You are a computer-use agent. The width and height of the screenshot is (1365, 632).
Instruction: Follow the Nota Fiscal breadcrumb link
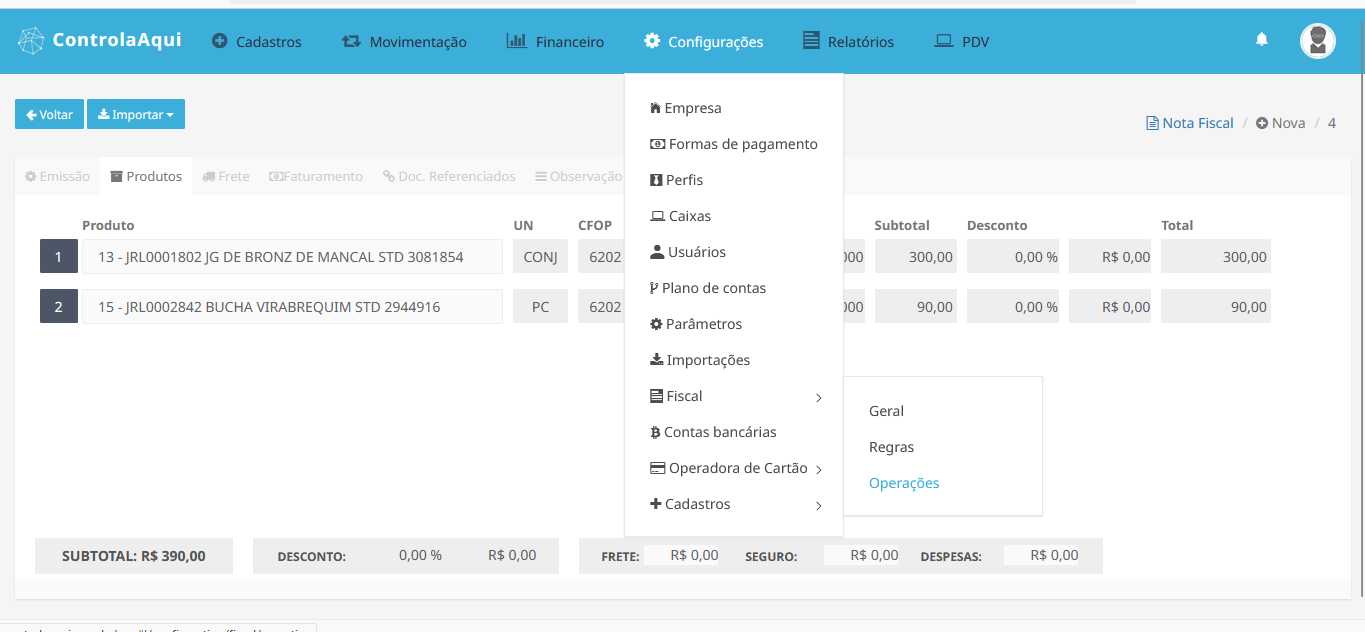point(1189,123)
